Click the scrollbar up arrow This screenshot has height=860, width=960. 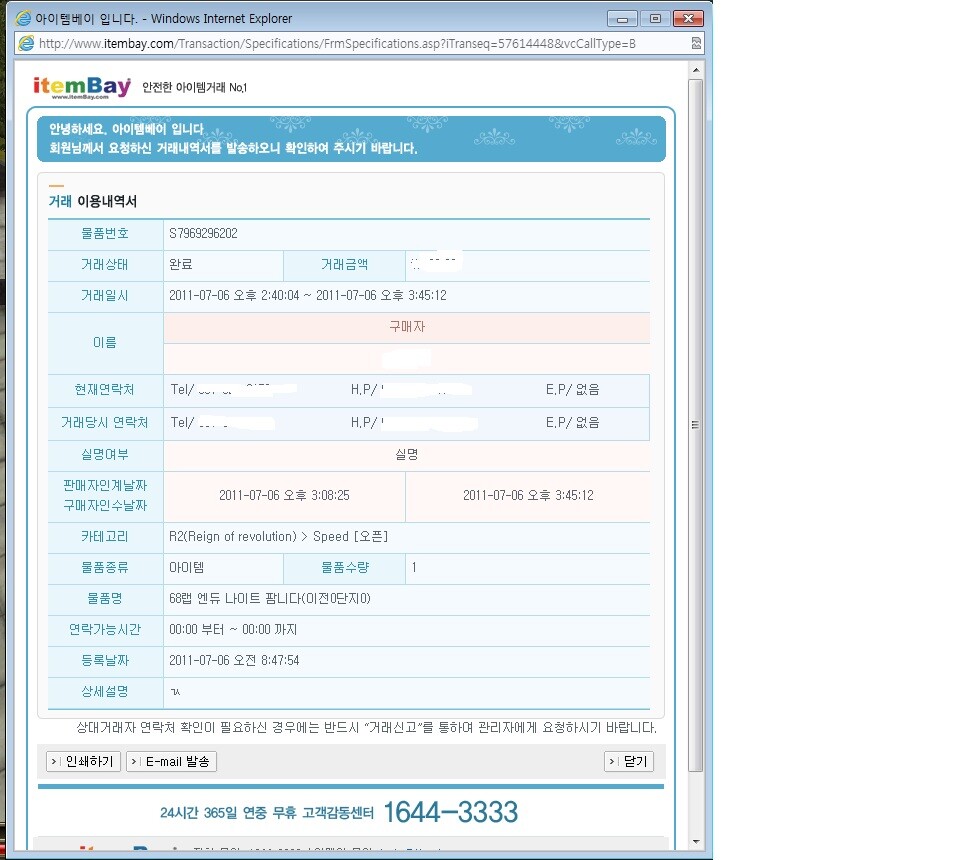point(696,68)
